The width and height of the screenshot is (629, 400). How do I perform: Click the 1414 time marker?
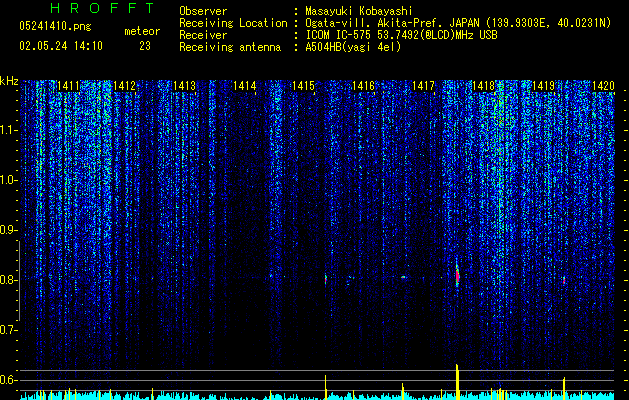pos(244,86)
